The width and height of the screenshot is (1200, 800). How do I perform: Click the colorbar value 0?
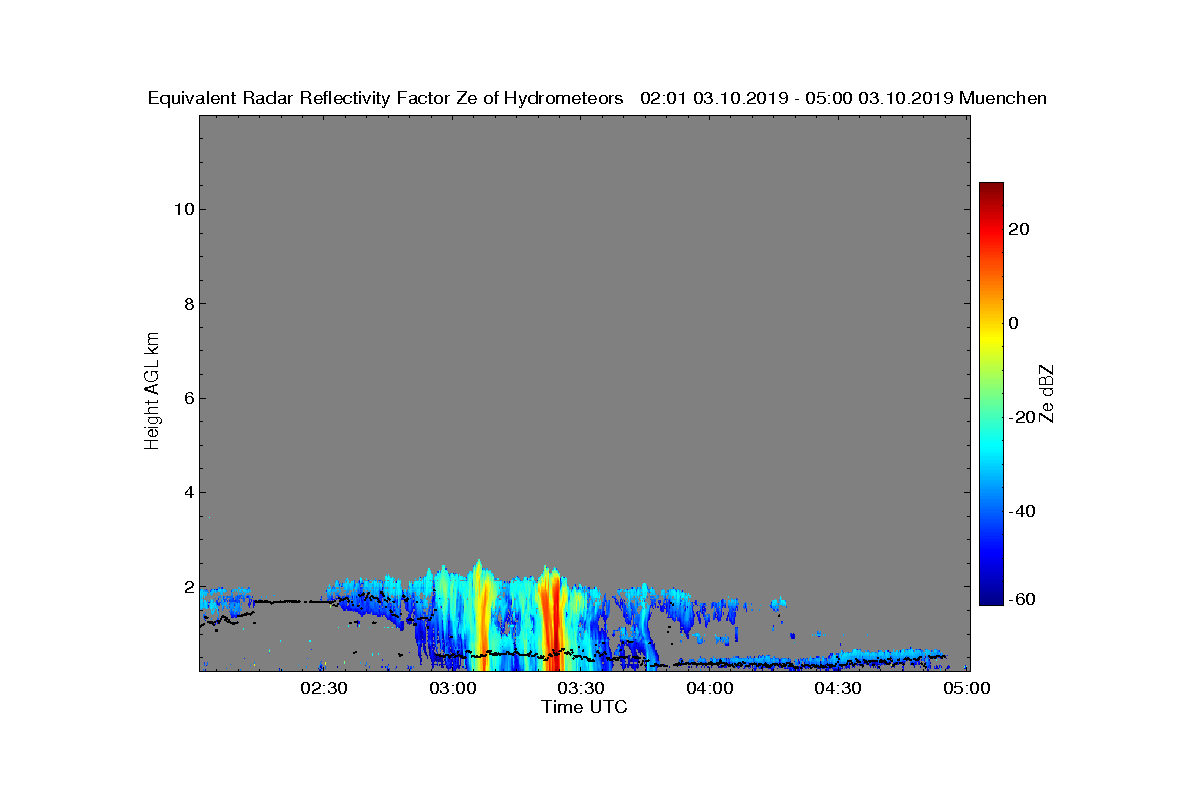pyautogui.click(x=1014, y=323)
